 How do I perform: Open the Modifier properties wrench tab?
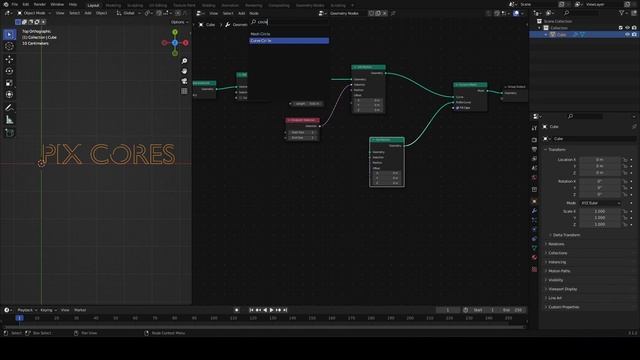pos(534,211)
